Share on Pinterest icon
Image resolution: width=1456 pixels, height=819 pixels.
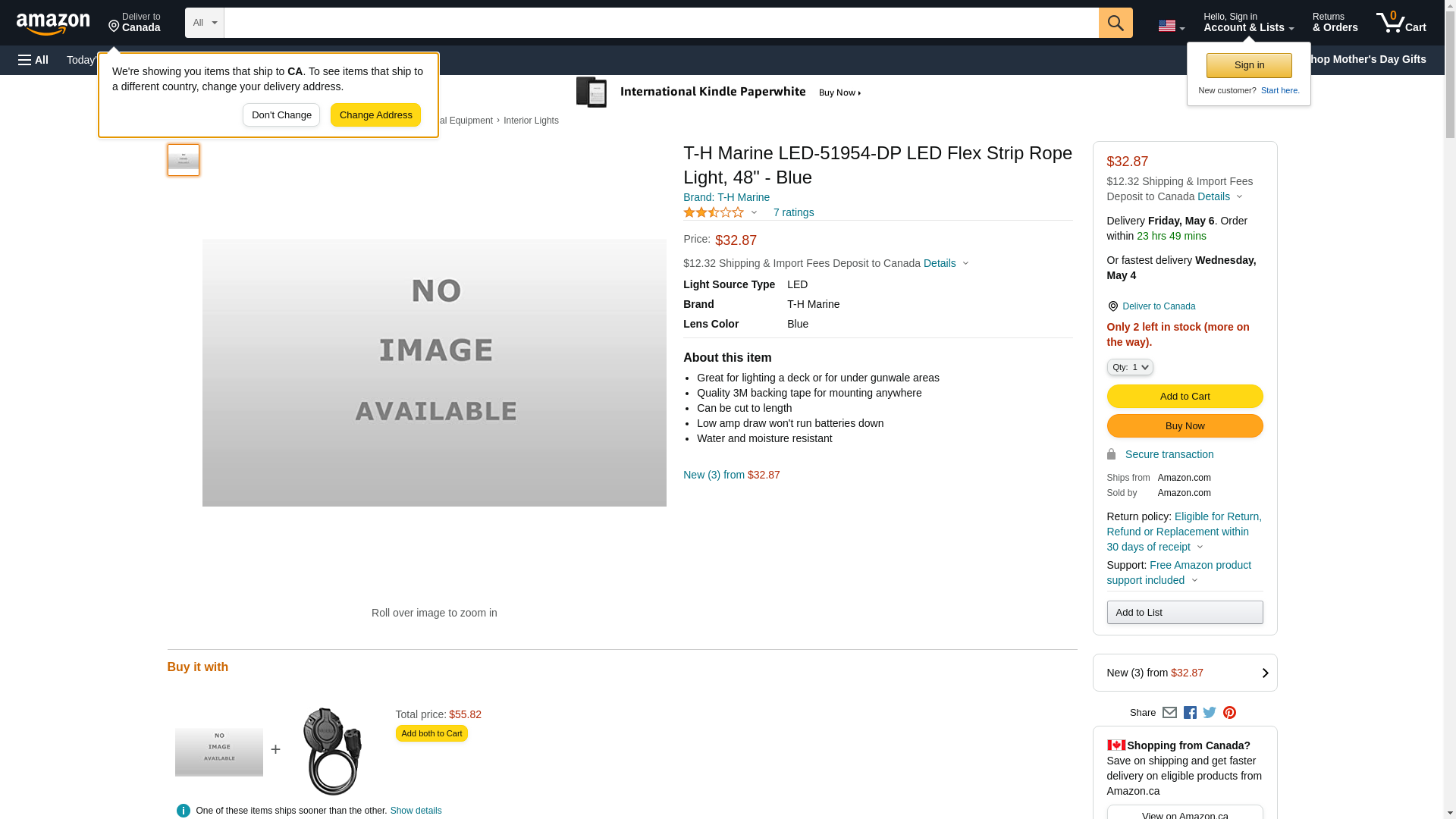pos(1229,713)
